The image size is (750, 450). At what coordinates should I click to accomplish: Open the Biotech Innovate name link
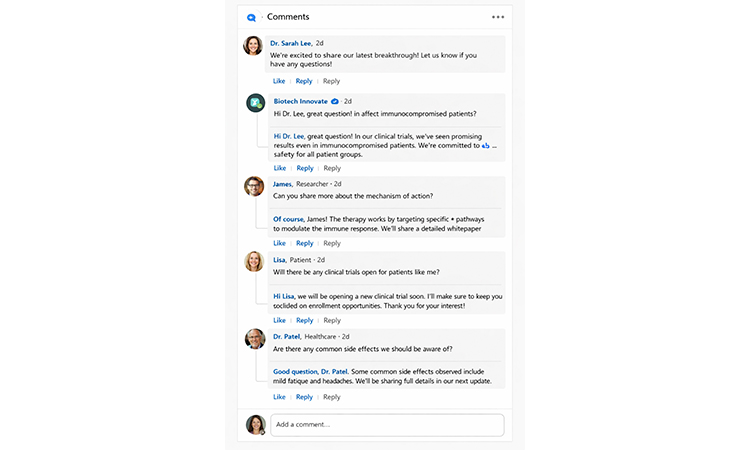coord(300,101)
